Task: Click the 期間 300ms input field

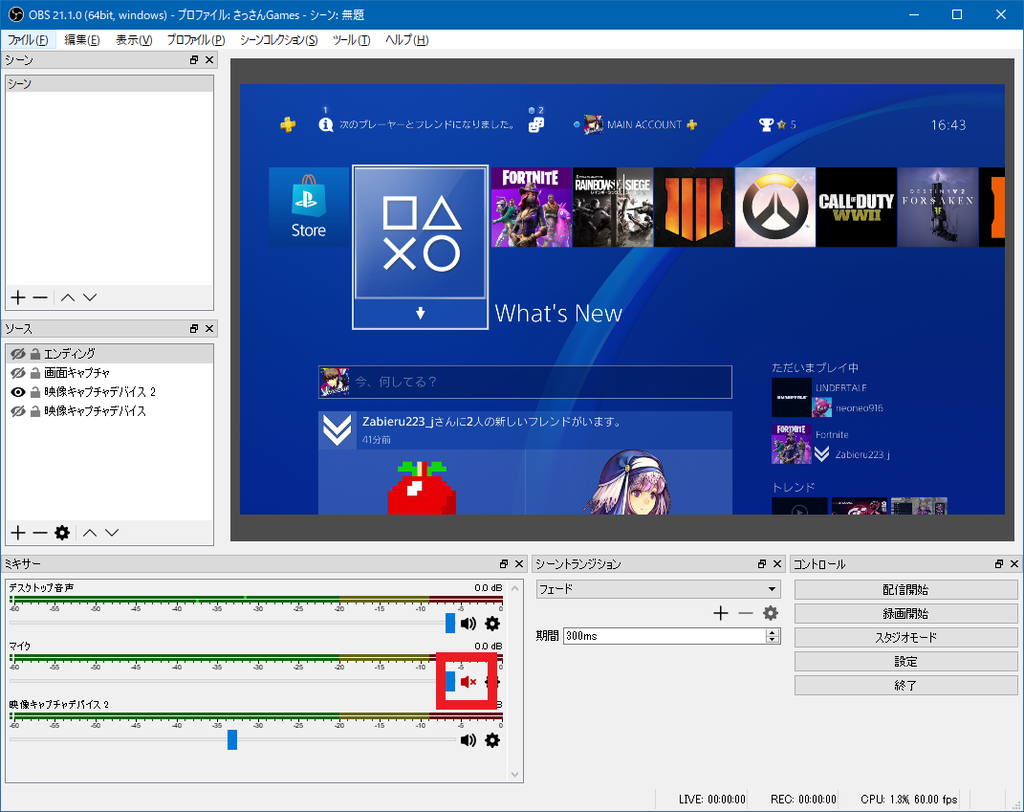Action: click(665, 636)
